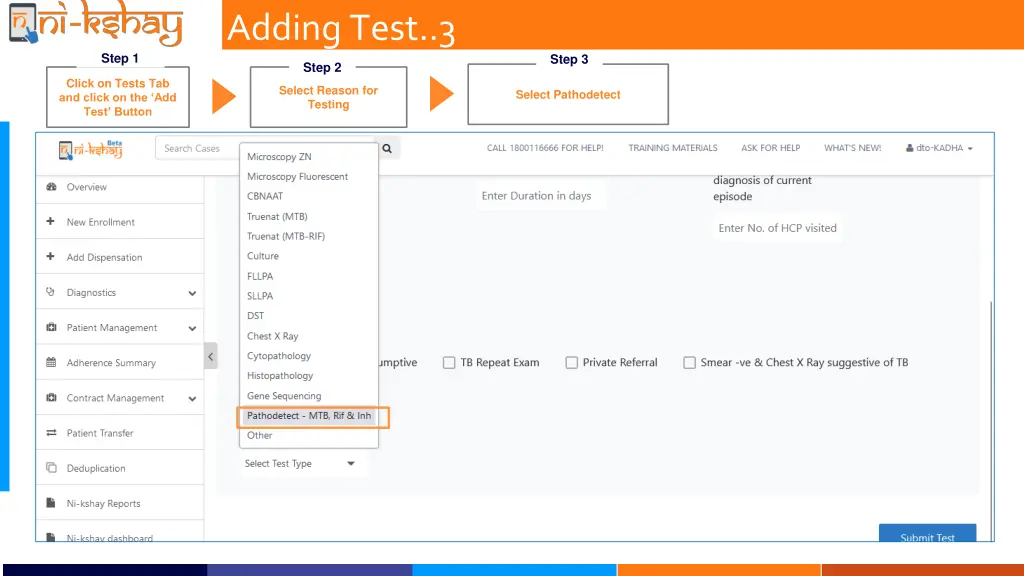Collapse the sidebar with the arrow handle
This screenshot has height=576, width=1024.
tap(210, 356)
